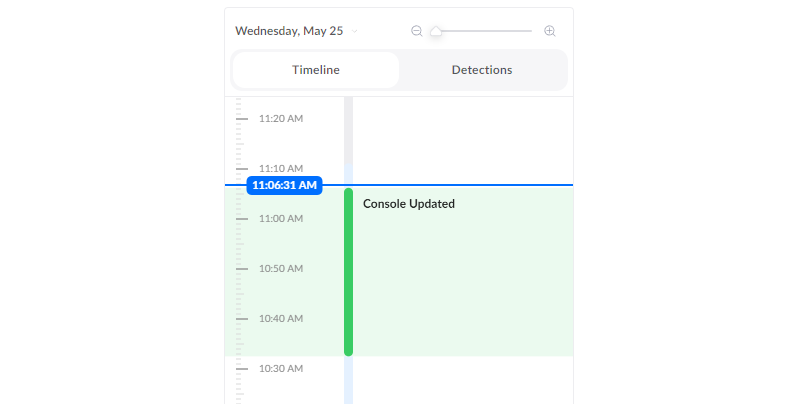This screenshot has height=404, width=800.
Task: Jump to 11:20 AM on timeline
Action: click(281, 118)
